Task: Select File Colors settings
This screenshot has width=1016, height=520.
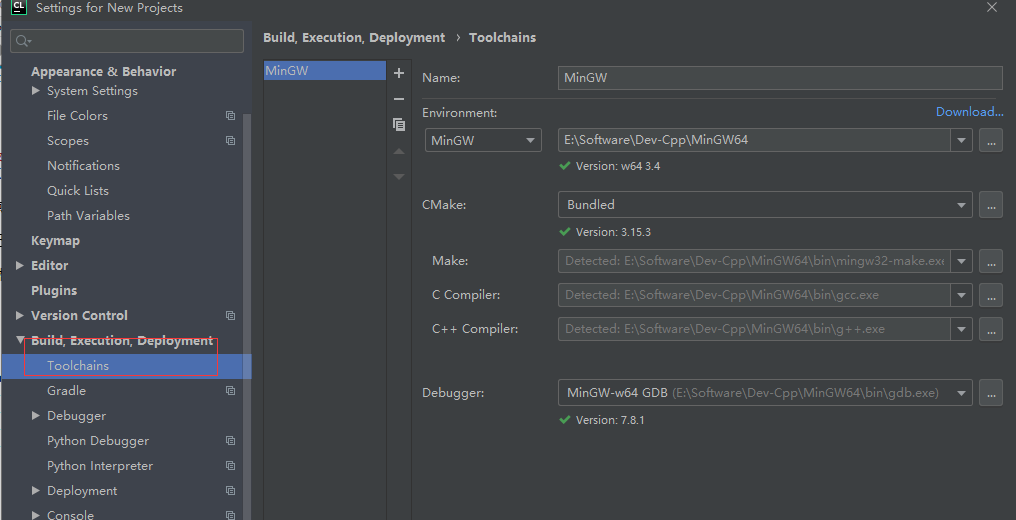Action: (x=77, y=116)
